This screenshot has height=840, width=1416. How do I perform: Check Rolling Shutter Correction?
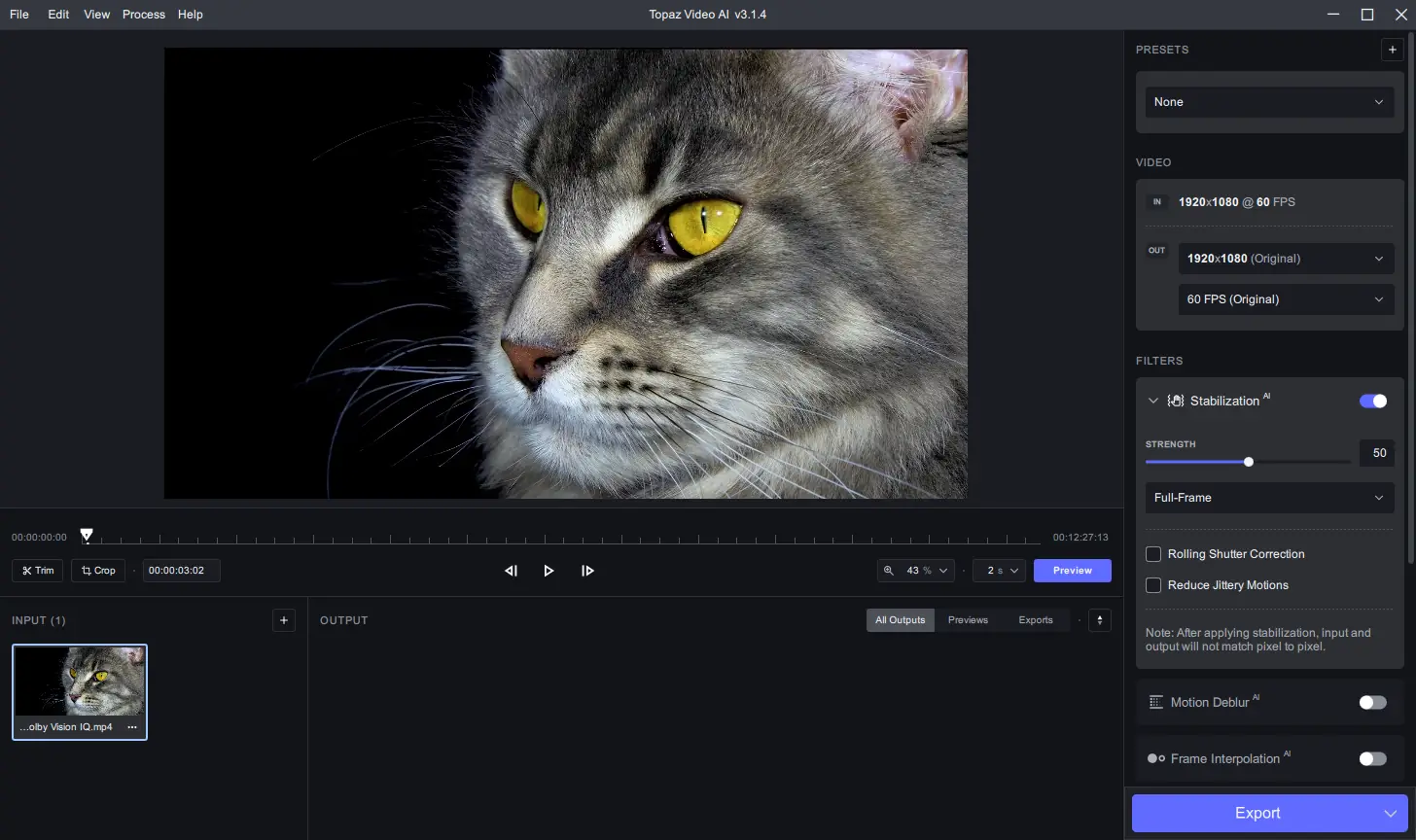pos(1153,554)
